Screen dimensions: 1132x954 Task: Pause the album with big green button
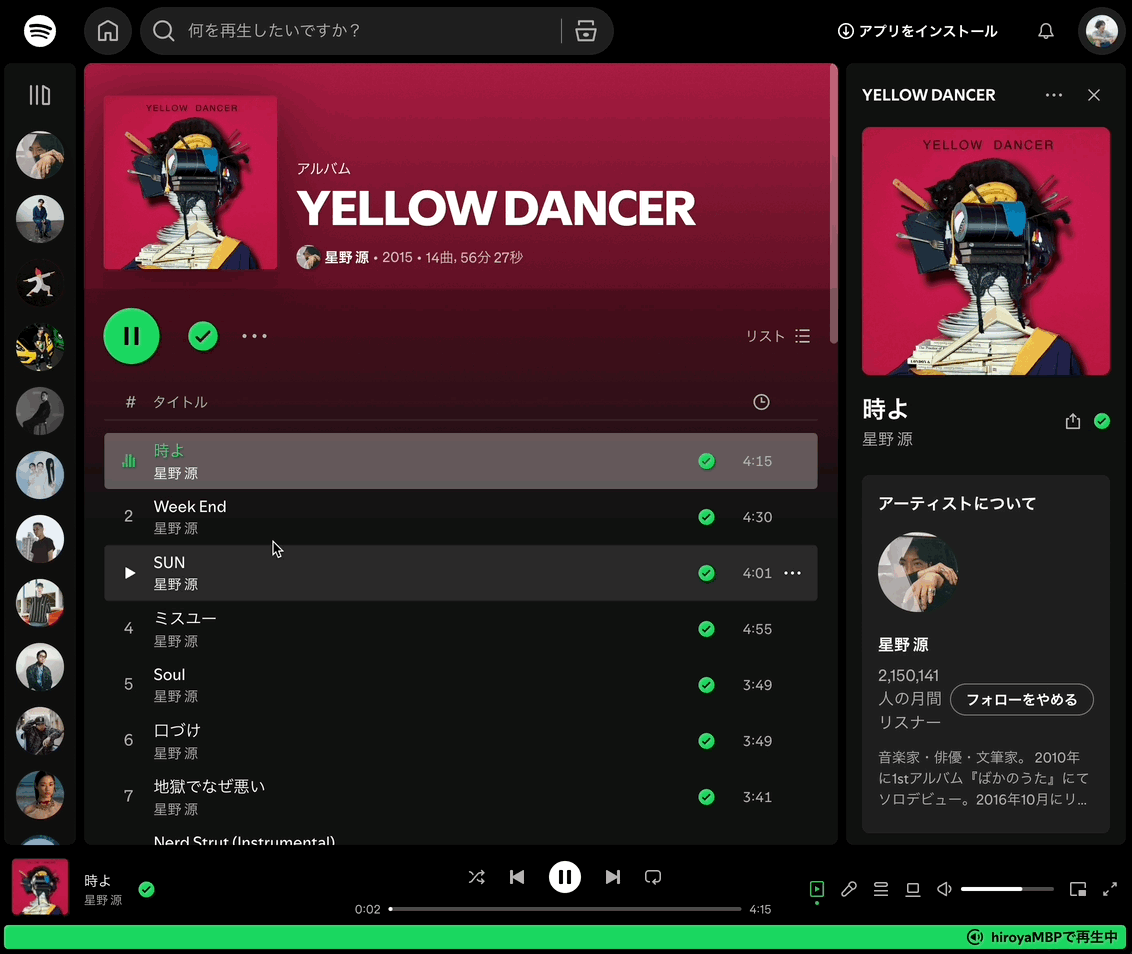click(131, 336)
